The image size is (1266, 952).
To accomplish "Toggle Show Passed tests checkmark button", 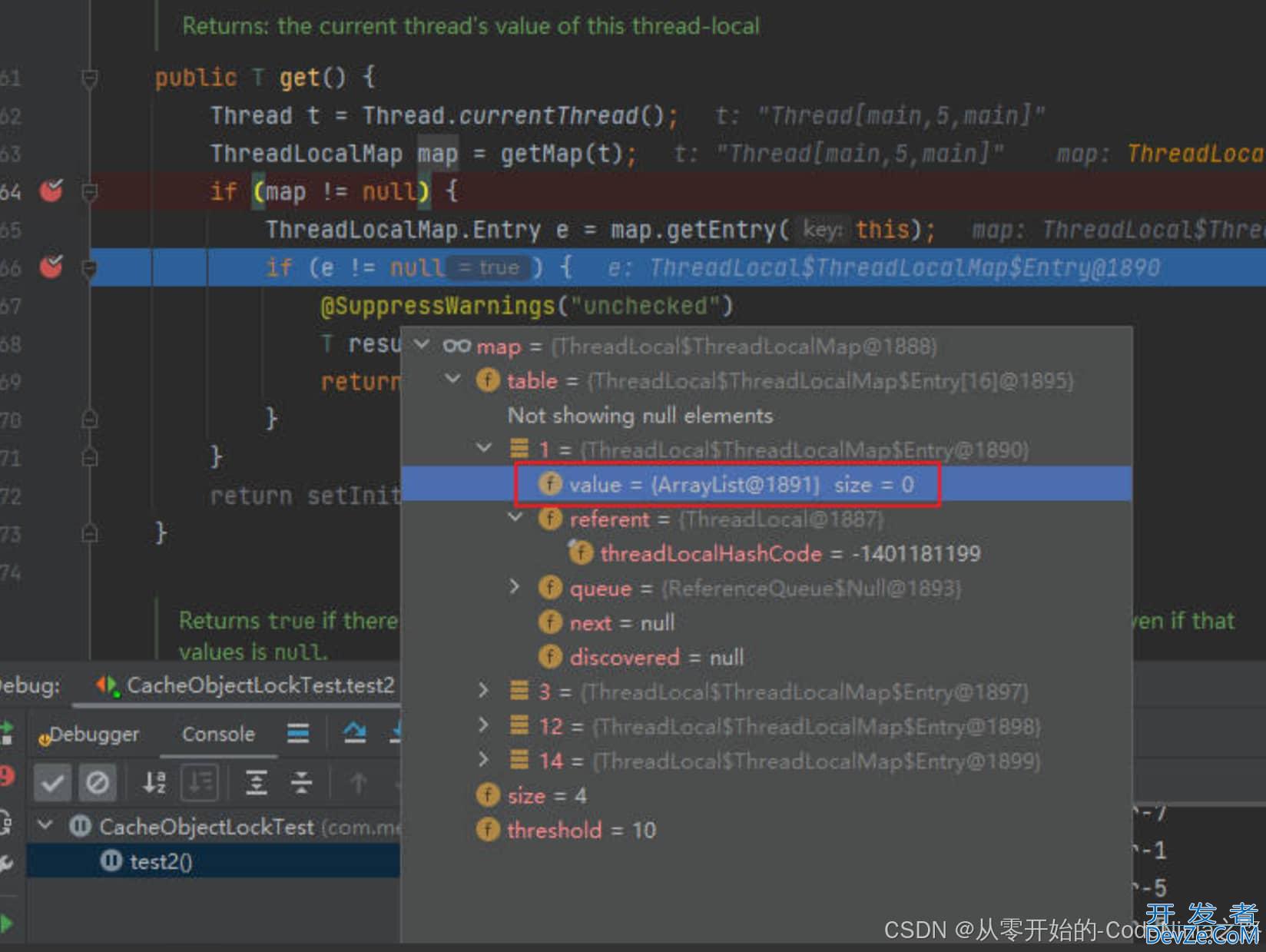I will (x=52, y=783).
